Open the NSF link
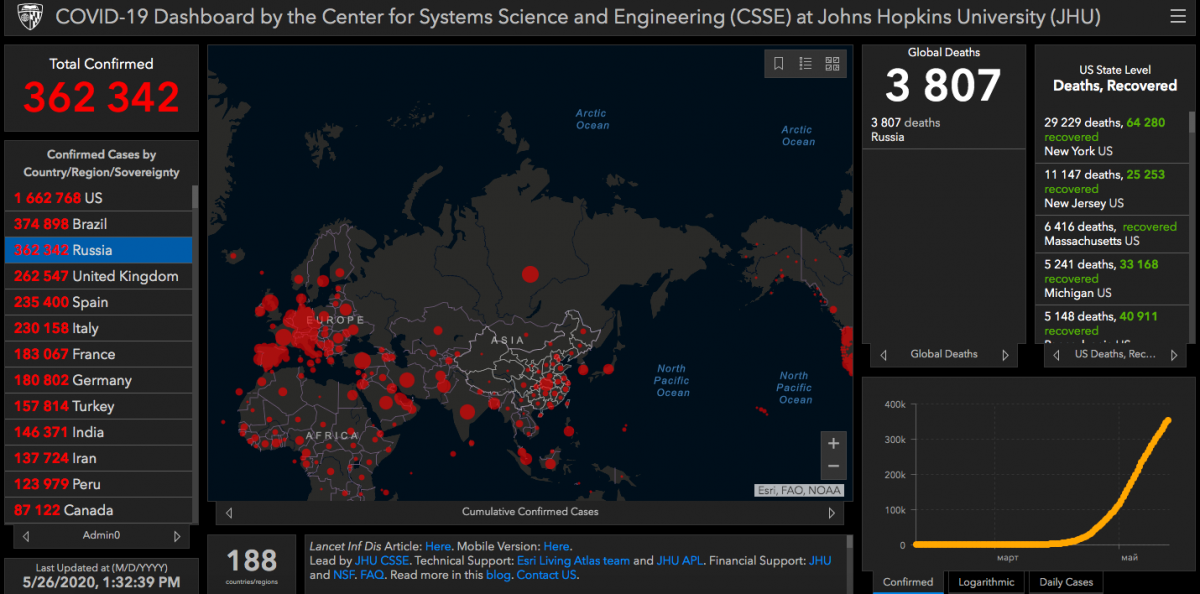This screenshot has width=1200, height=594. pos(343,575)
